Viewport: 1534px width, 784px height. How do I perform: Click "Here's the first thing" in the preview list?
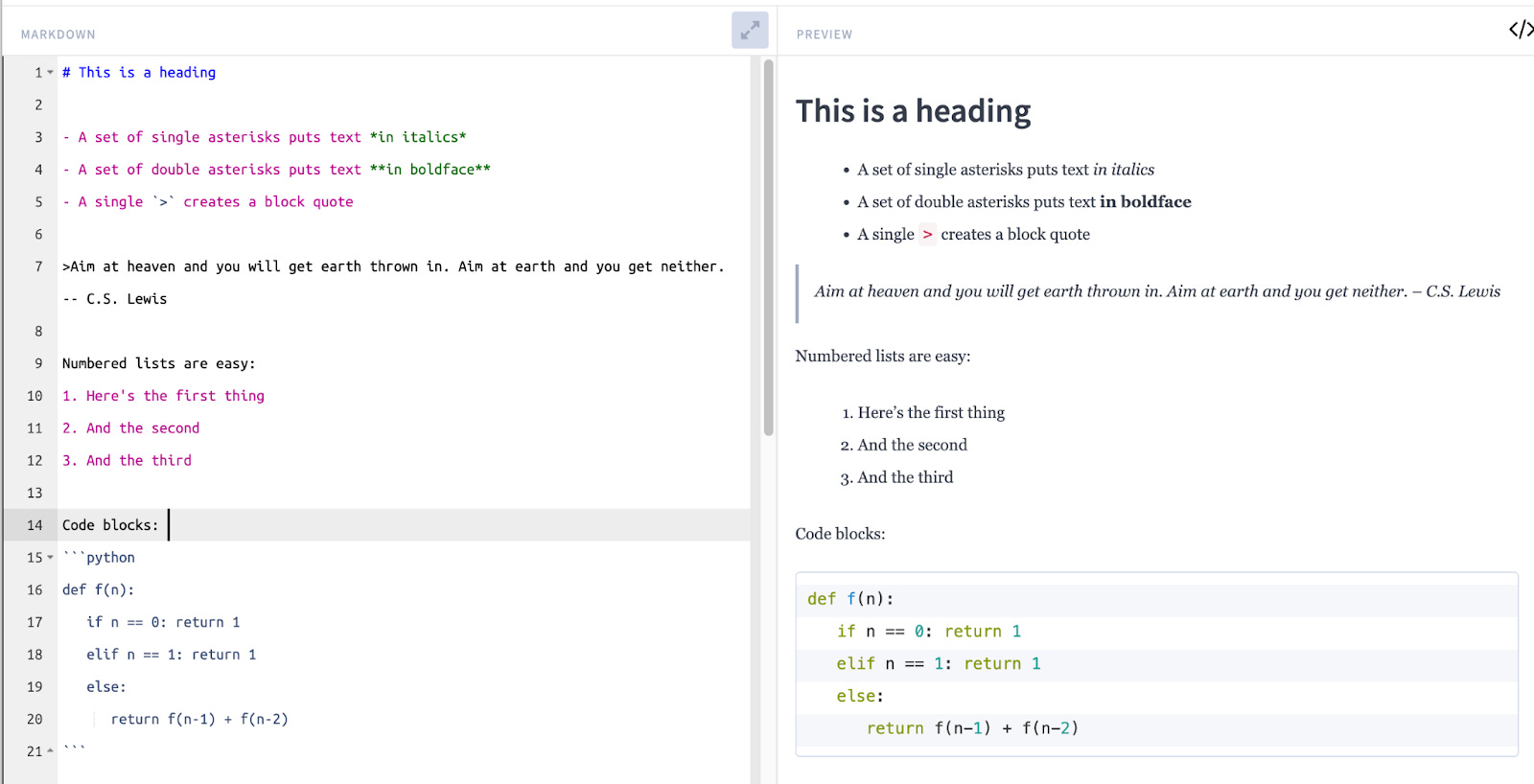click(931, 413)
